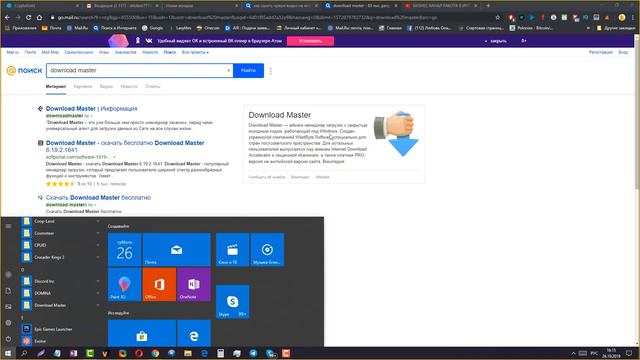Click the pink Установить banner button
The height and width of the screenshot is (360, 640).
tap(310, 41)
